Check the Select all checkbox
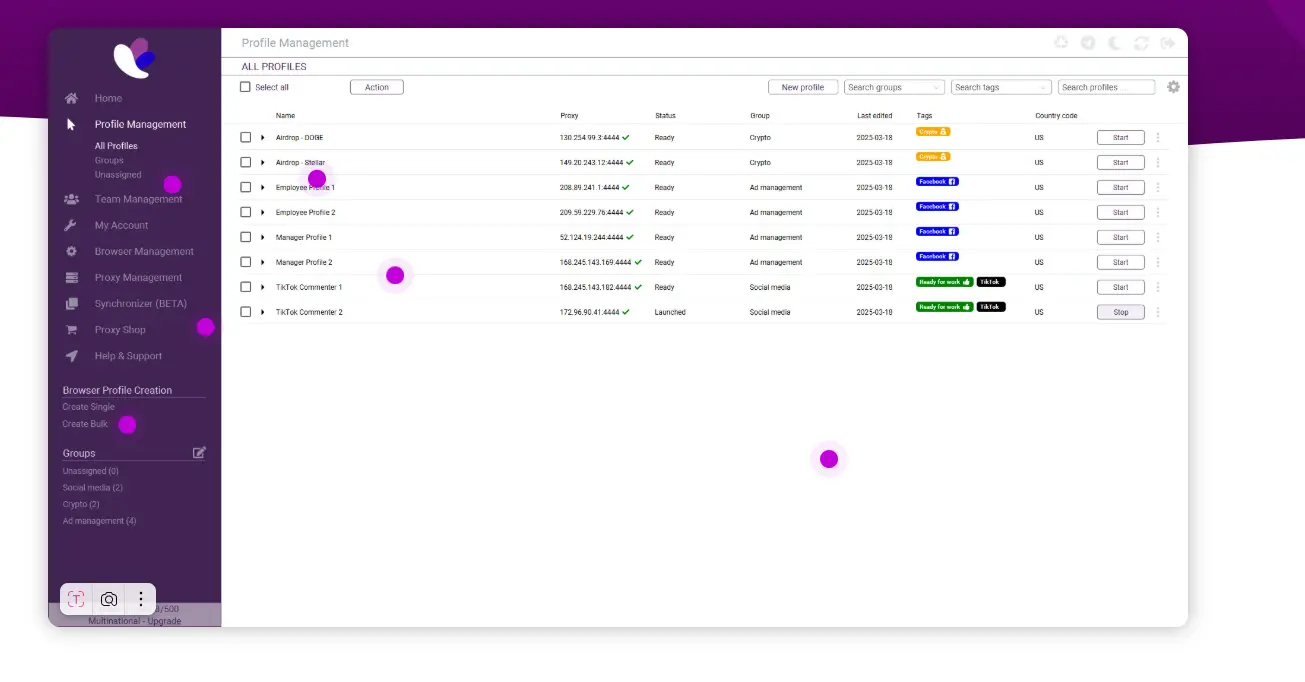The height and width of the screenshot is (682, 1305). tap(245, 87)
